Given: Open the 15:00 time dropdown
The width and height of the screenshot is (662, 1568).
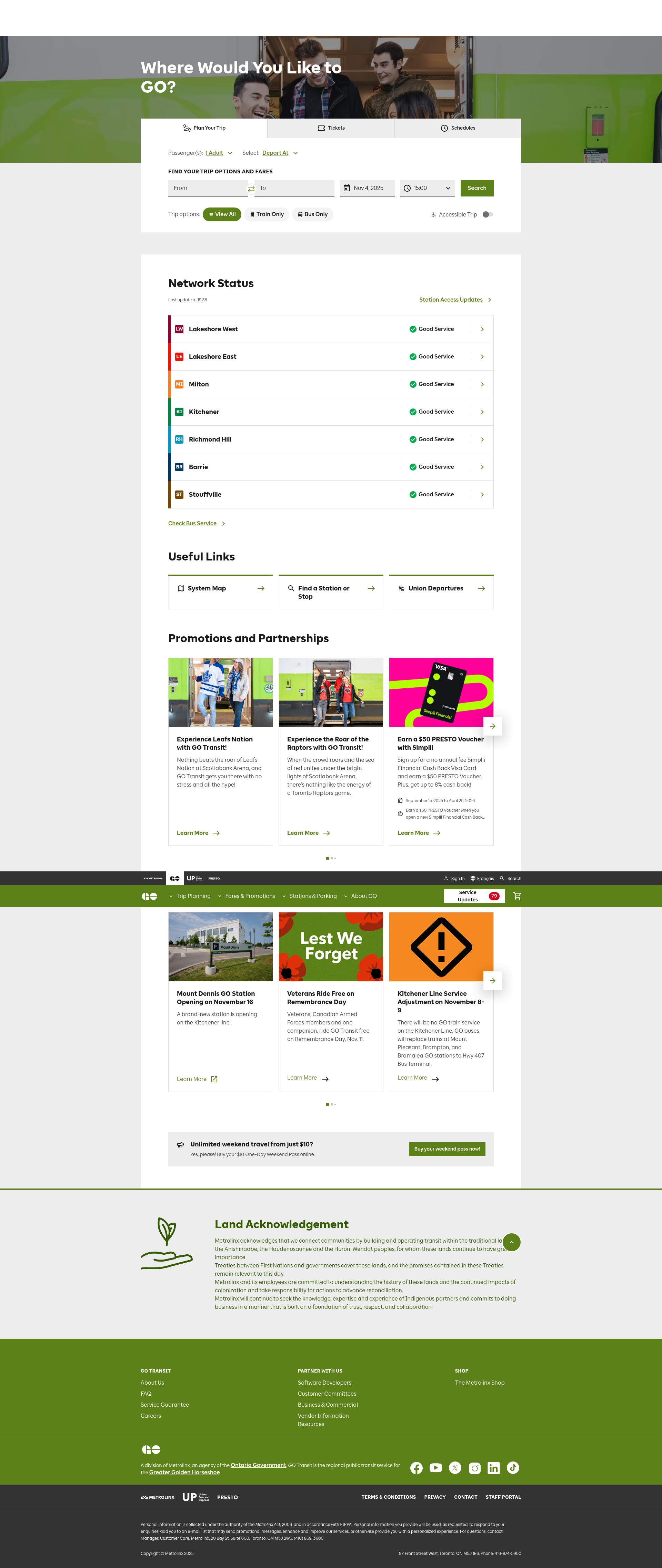Looking at the screenshot, I should coord(428,188).
